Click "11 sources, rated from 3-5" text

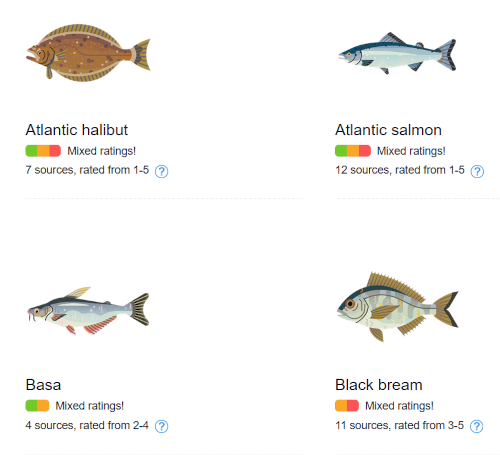399,425
